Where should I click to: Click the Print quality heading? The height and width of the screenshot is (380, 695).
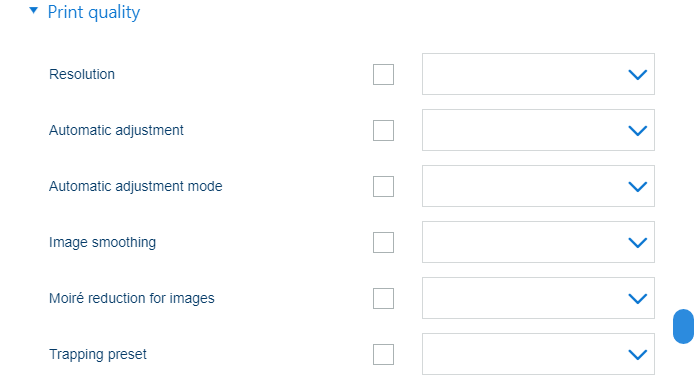(94, 12)
